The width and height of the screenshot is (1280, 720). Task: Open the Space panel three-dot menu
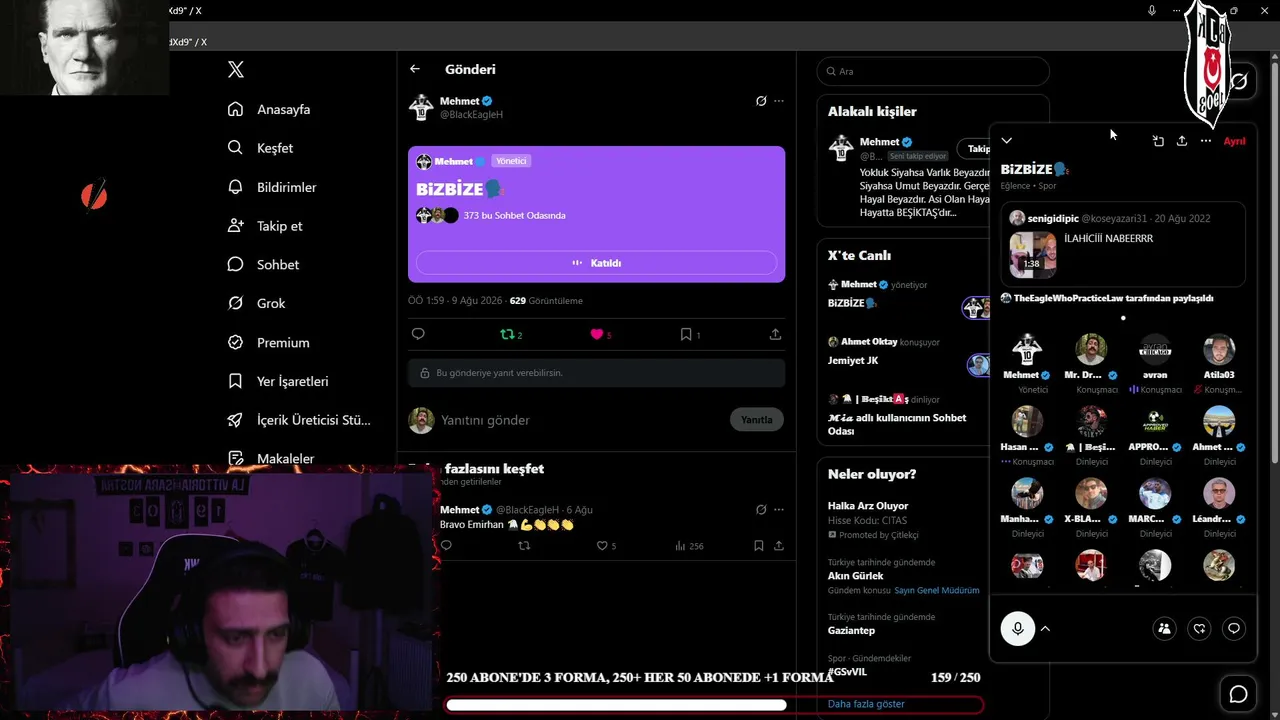pyautogui.click(x=1206, y=141)
